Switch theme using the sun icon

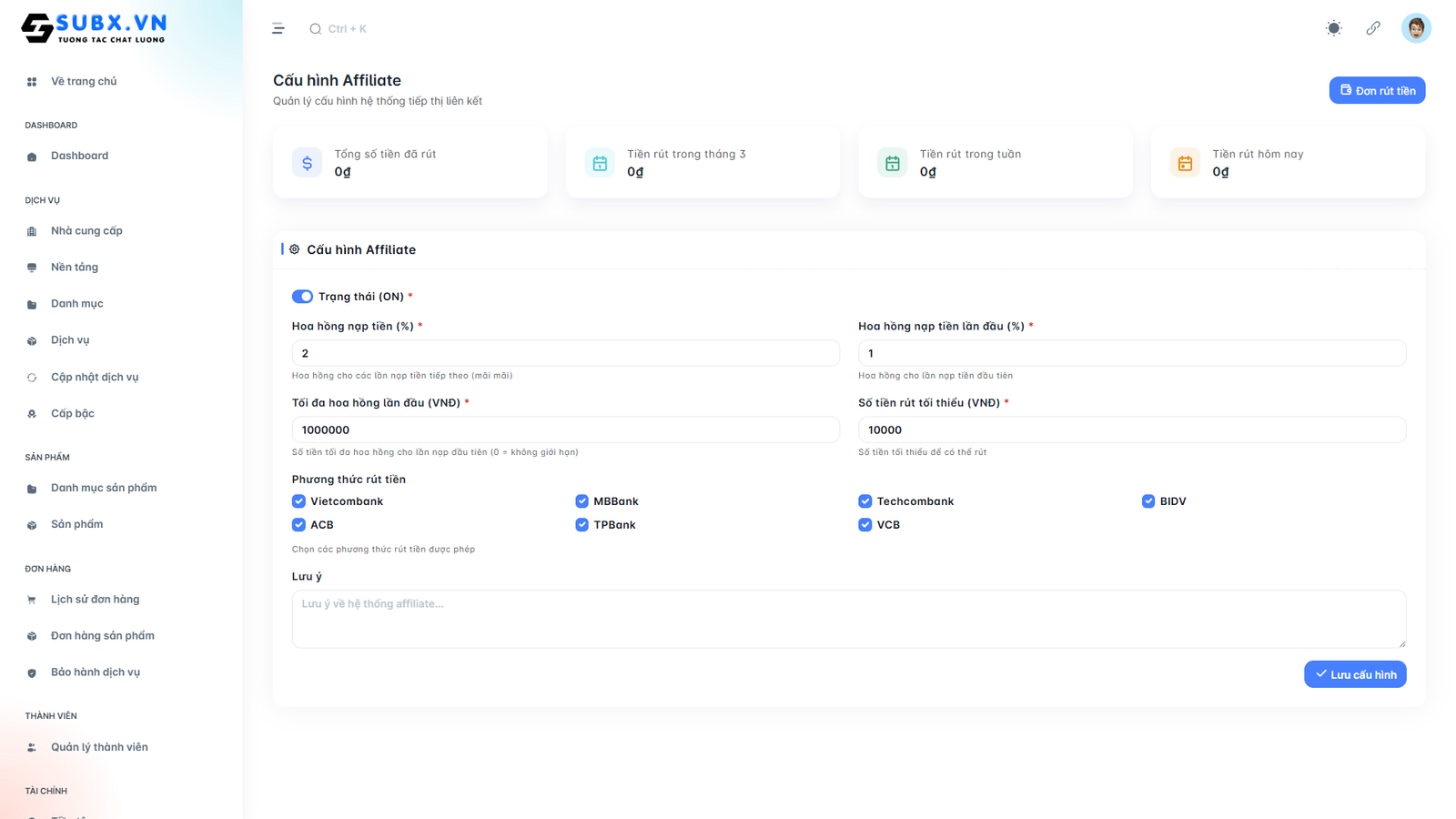[1333, 28]
